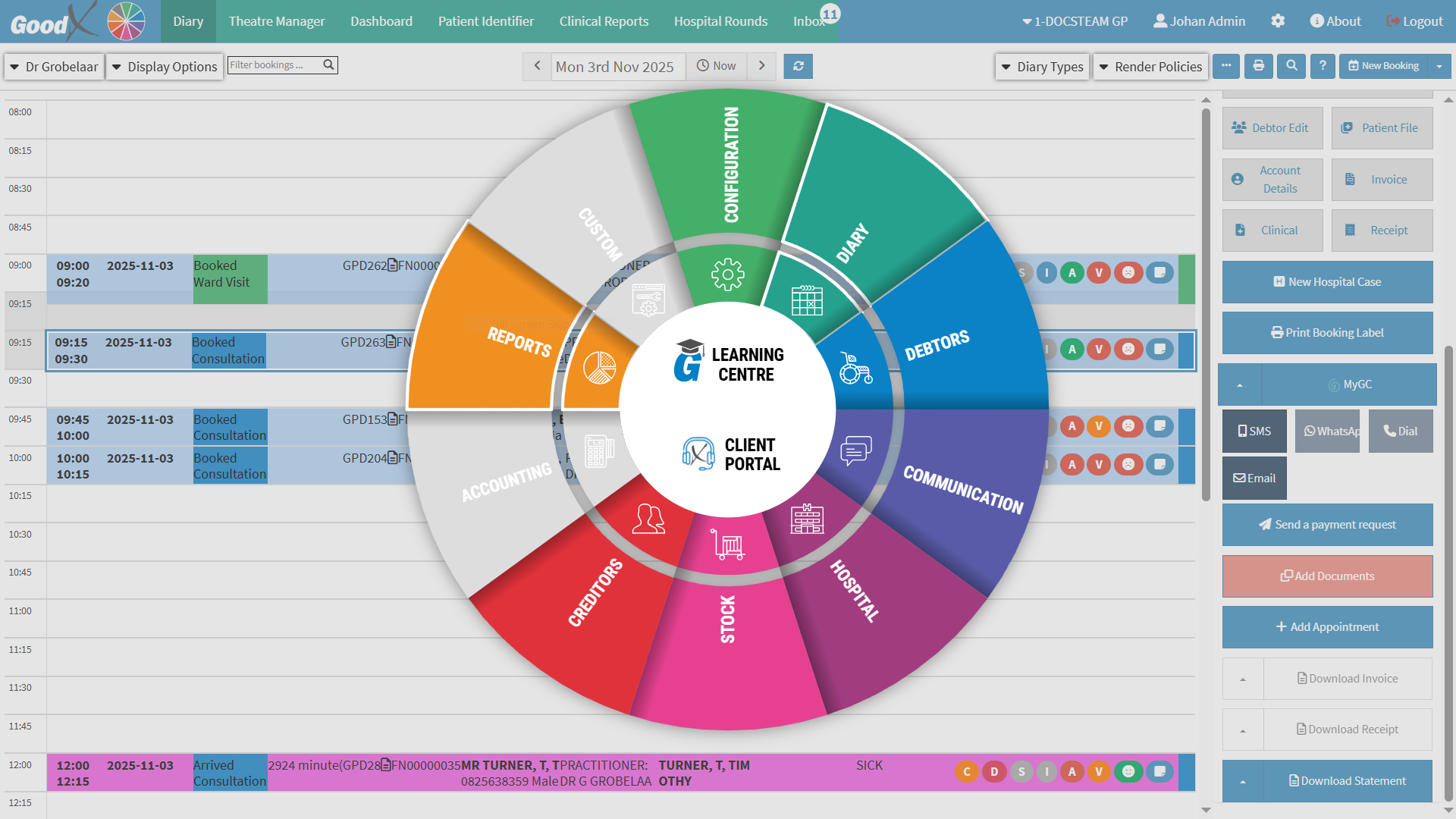Open the Clinical Reports menu
The image size is (1456, 819).
click(604, 21)
